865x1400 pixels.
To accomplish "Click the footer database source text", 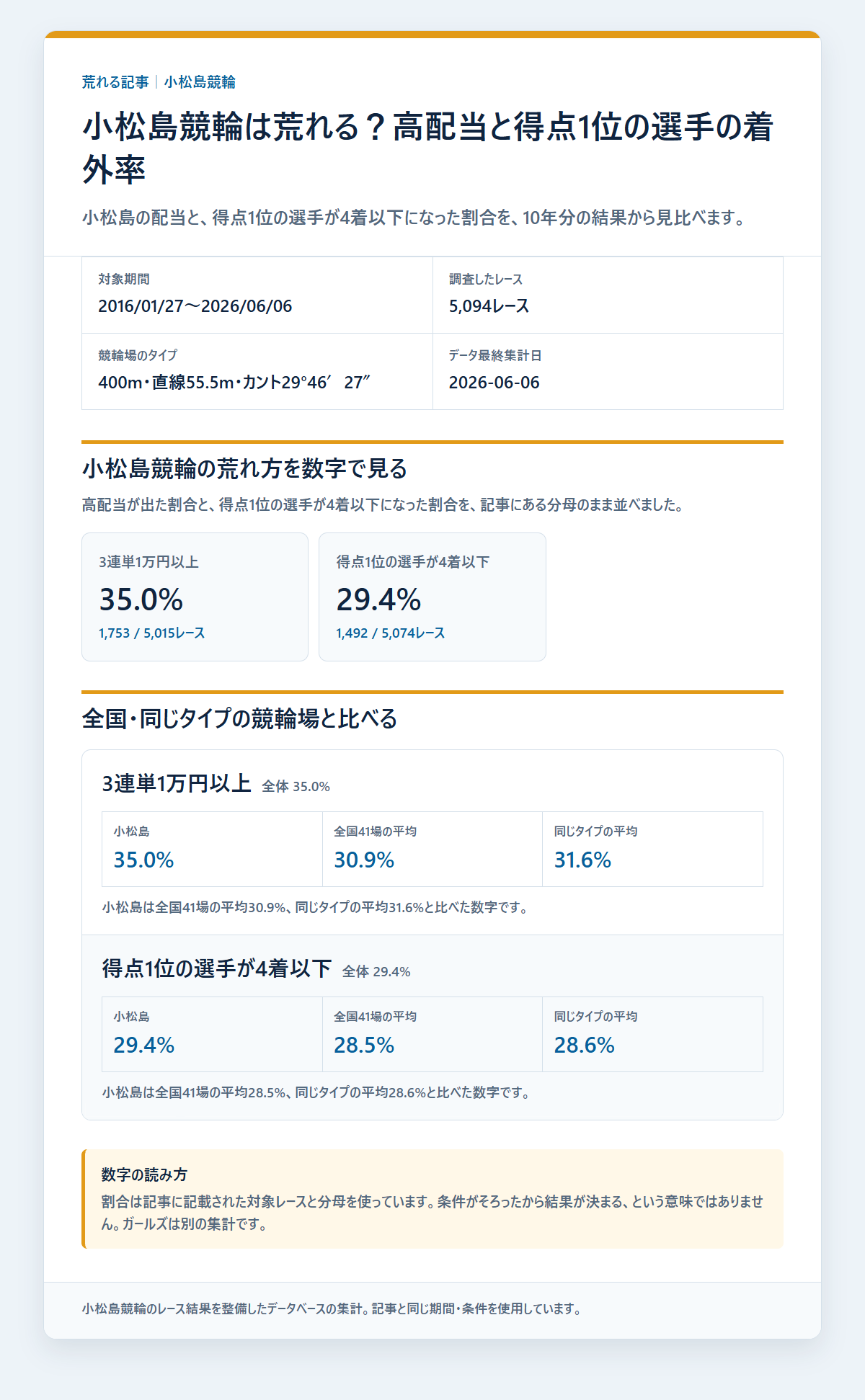I will coord(332,1308).
